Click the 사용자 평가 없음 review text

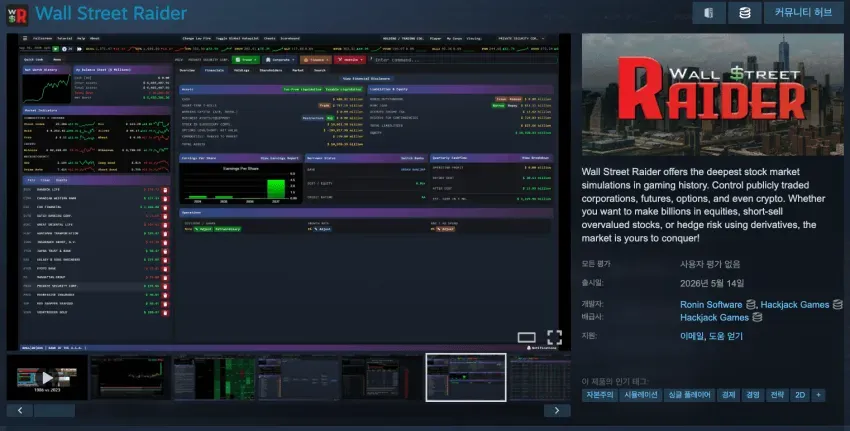710,265
